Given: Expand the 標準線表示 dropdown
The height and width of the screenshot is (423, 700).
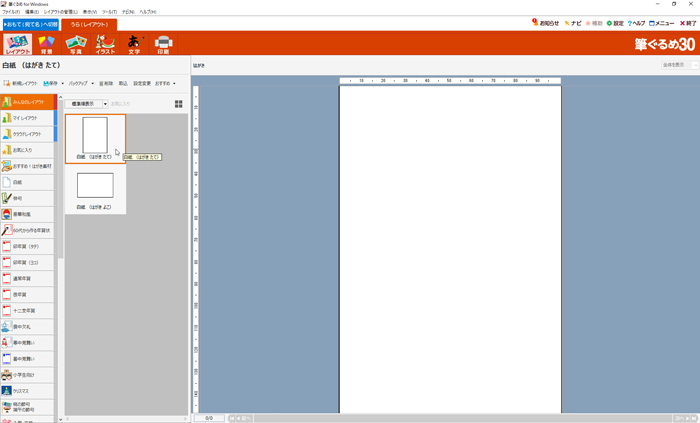Looking at the screenshot, I should [x=105, y=104].
